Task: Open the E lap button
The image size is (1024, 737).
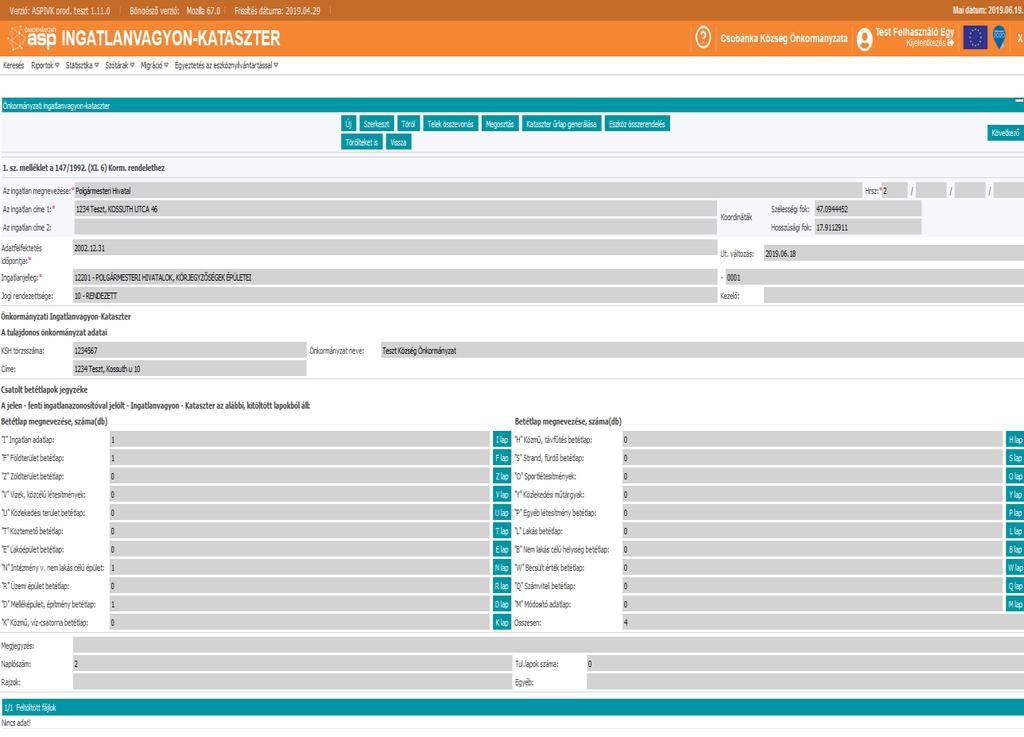Action: (x=502, y=550)
